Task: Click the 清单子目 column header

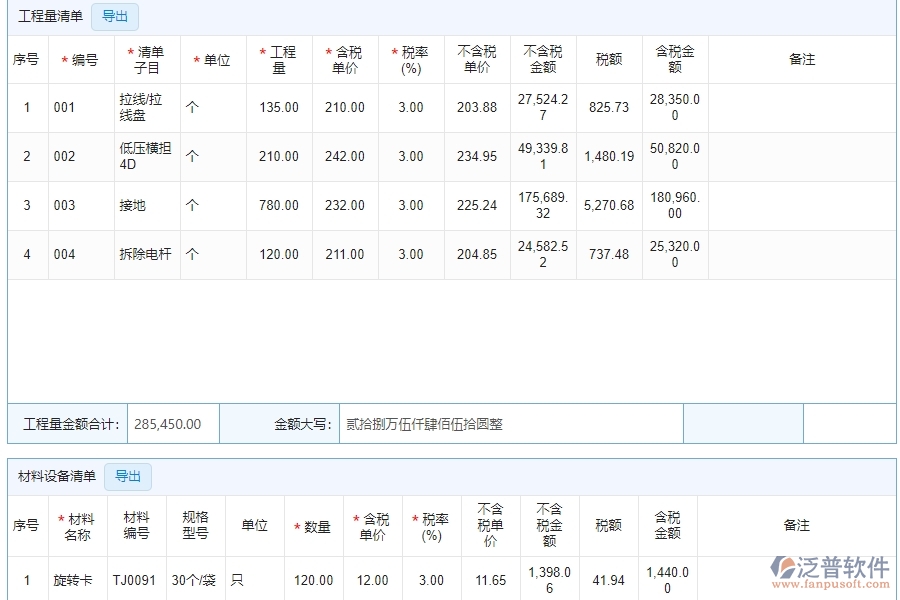Action: click(x=147, y=60)
